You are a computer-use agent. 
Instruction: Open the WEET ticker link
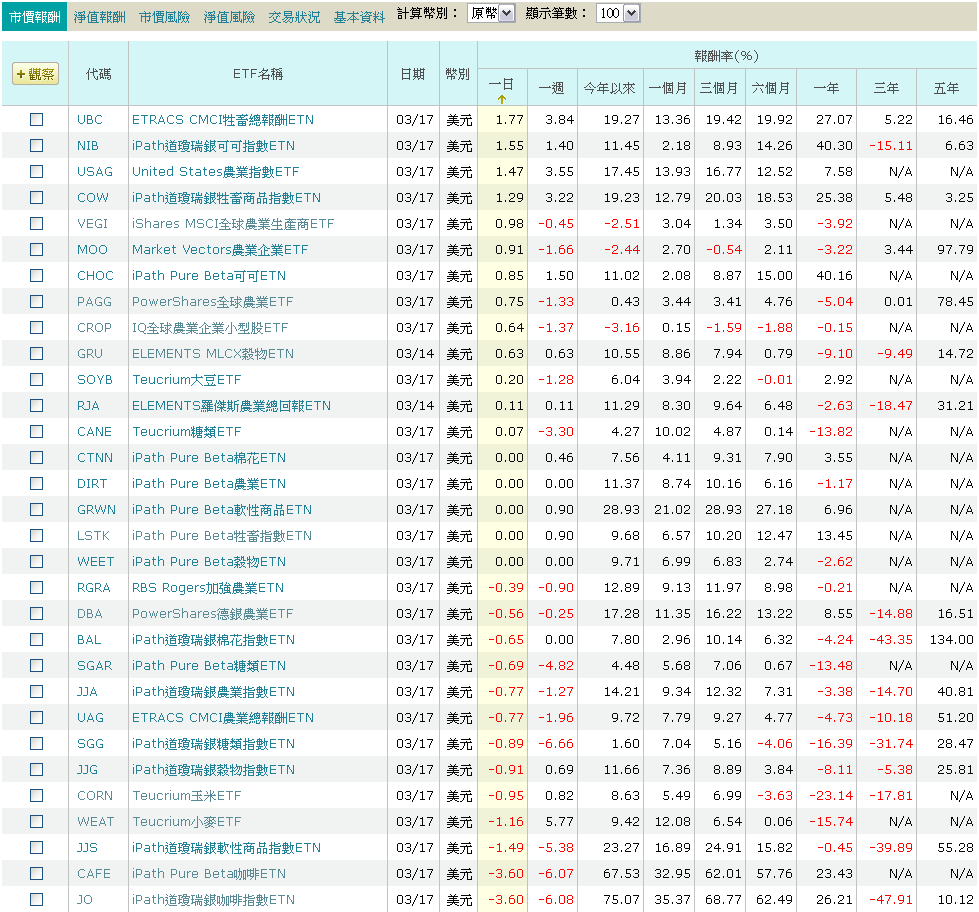(96, 561)
